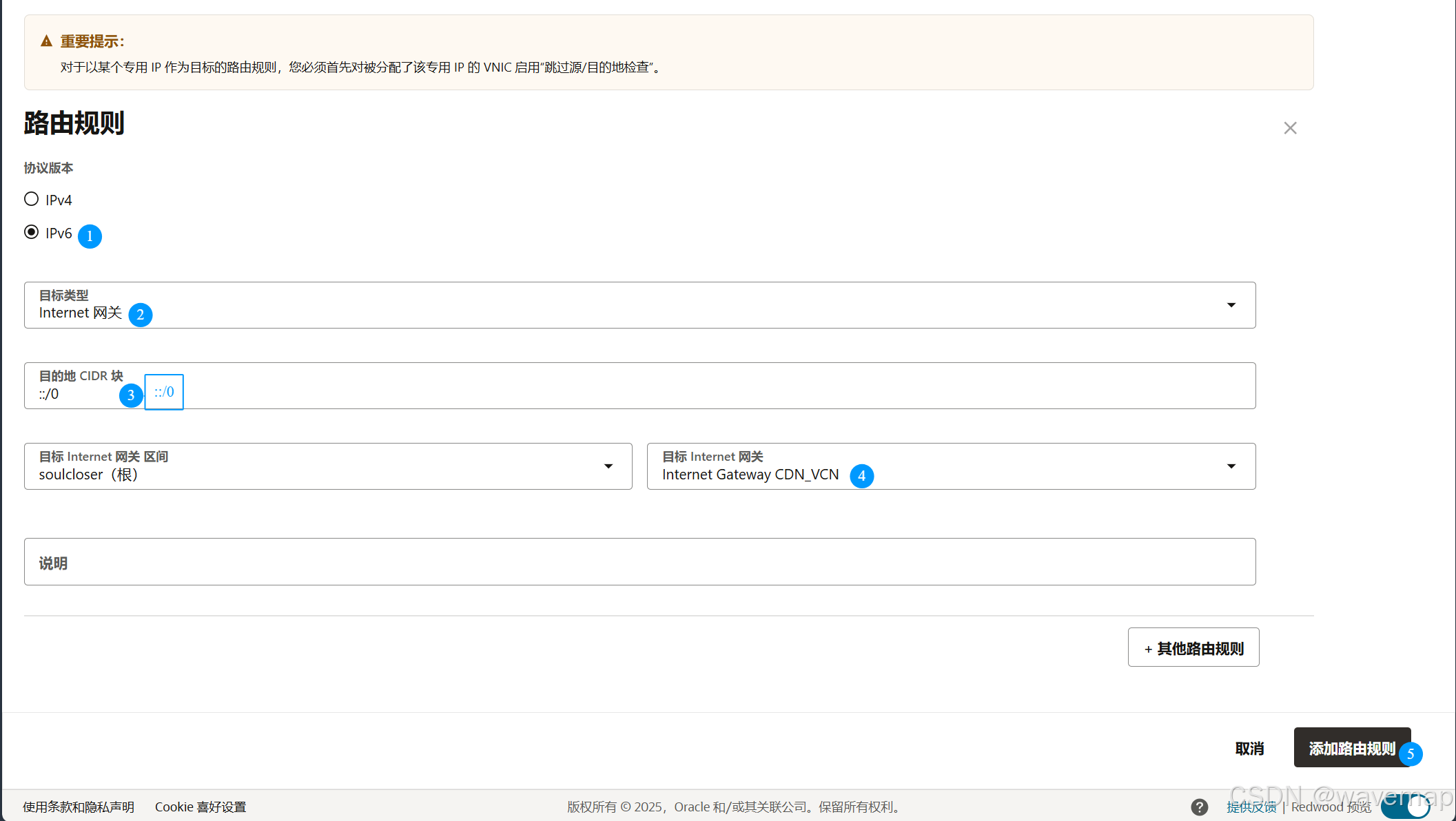The height and width of the screenshot is (821, 1456).
Task: Select the IPv4 radio button
Action: pos(31,199)
